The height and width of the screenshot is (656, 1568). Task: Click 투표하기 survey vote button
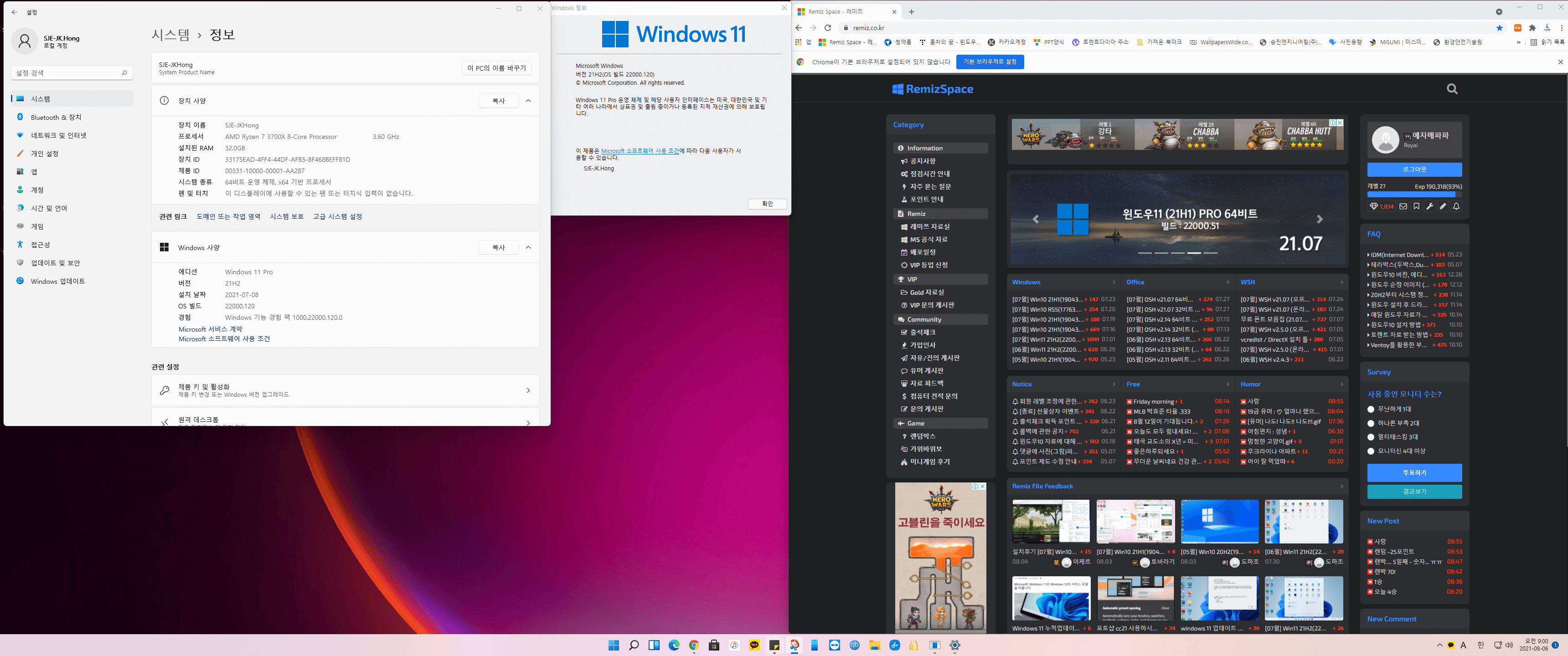[x=1414, y=473]
